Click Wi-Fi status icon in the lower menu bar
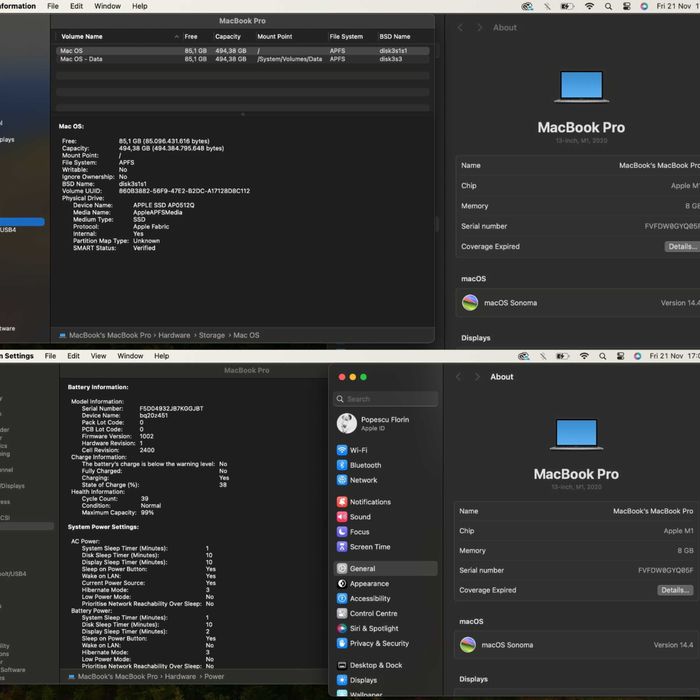Viewport: 700px width, 700px height. [584, 356]
